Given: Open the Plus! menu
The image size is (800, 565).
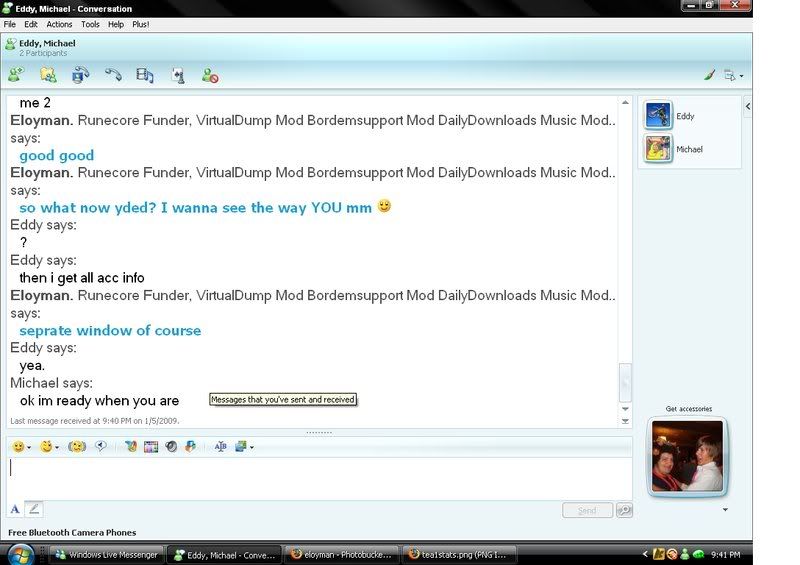Looking at the screenshot, I should (140, 24).
